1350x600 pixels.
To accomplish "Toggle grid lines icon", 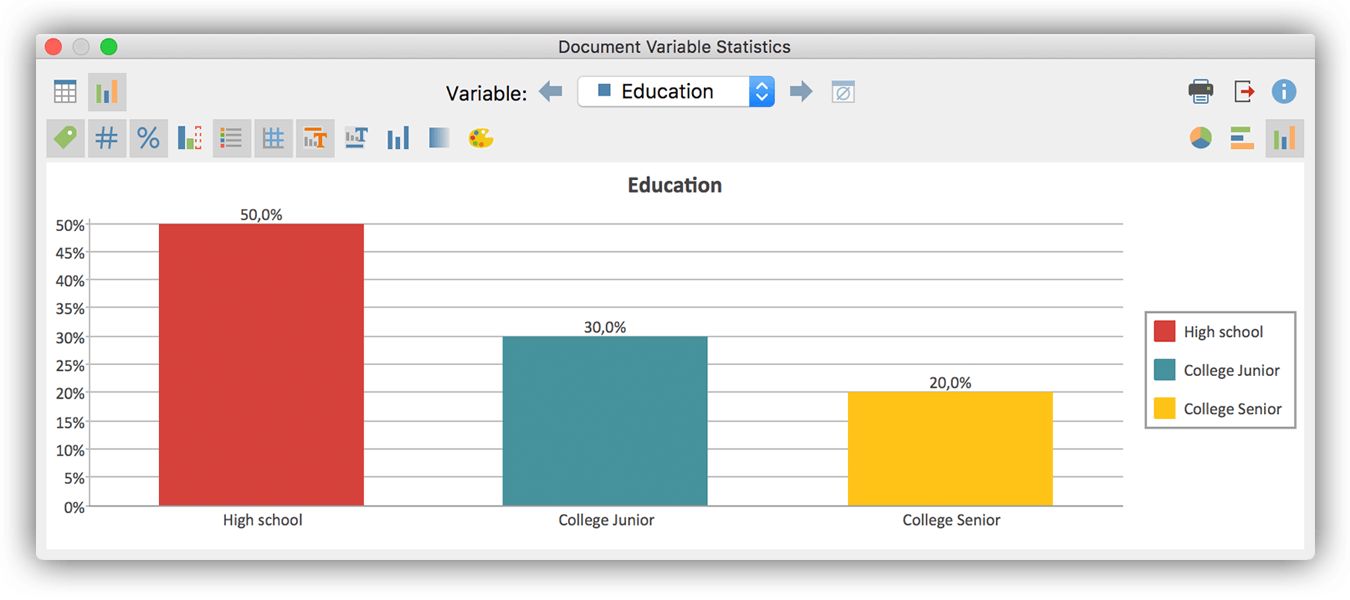I will pyautogui.click(x=273, y=138).
